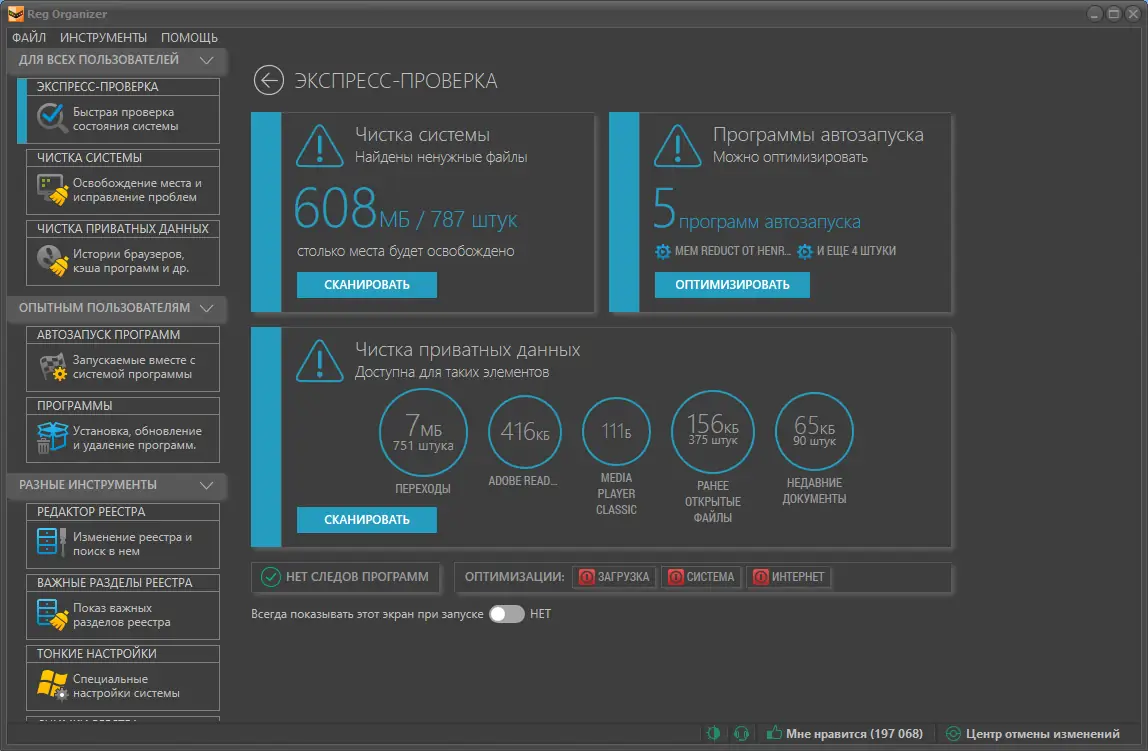Click the 5 программ автозапуска text
1148x751 pixels.
(x=756, y=209)
